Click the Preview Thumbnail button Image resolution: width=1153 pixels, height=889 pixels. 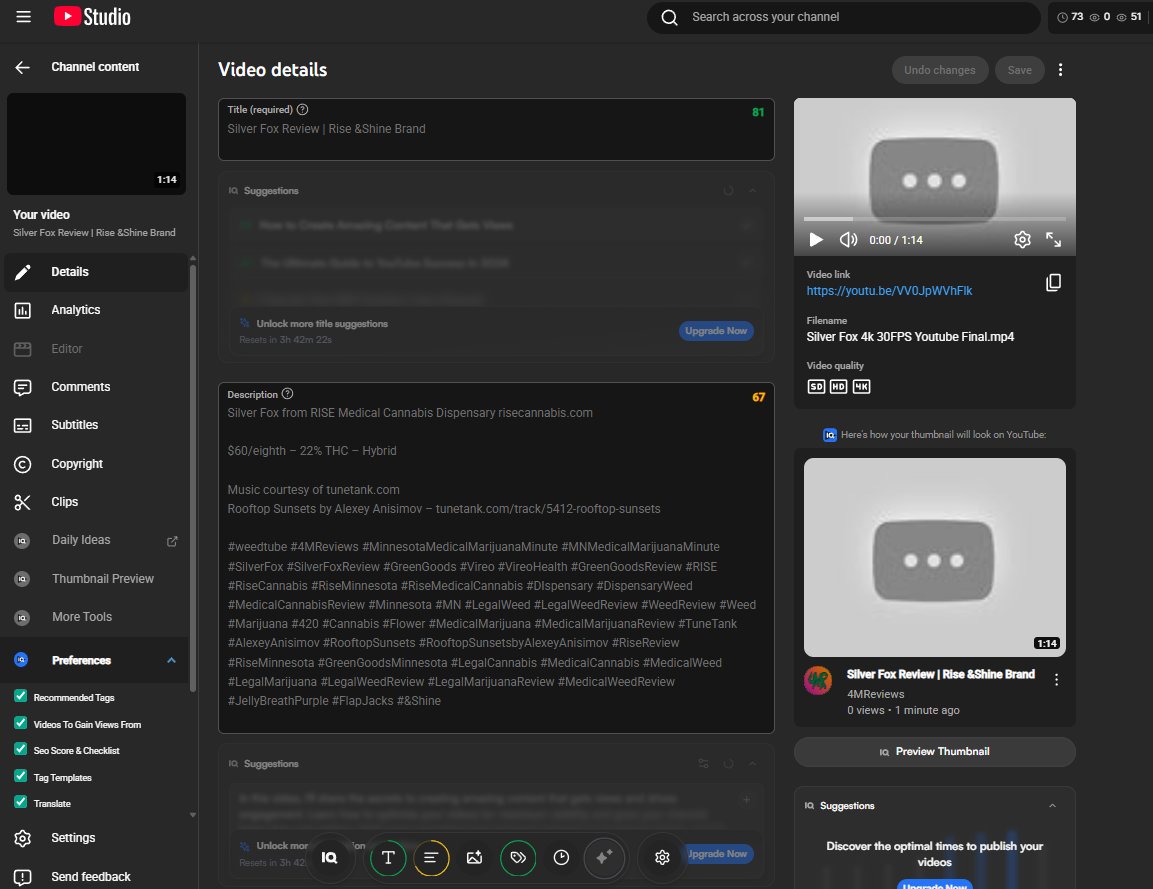(x=935, y=751)
